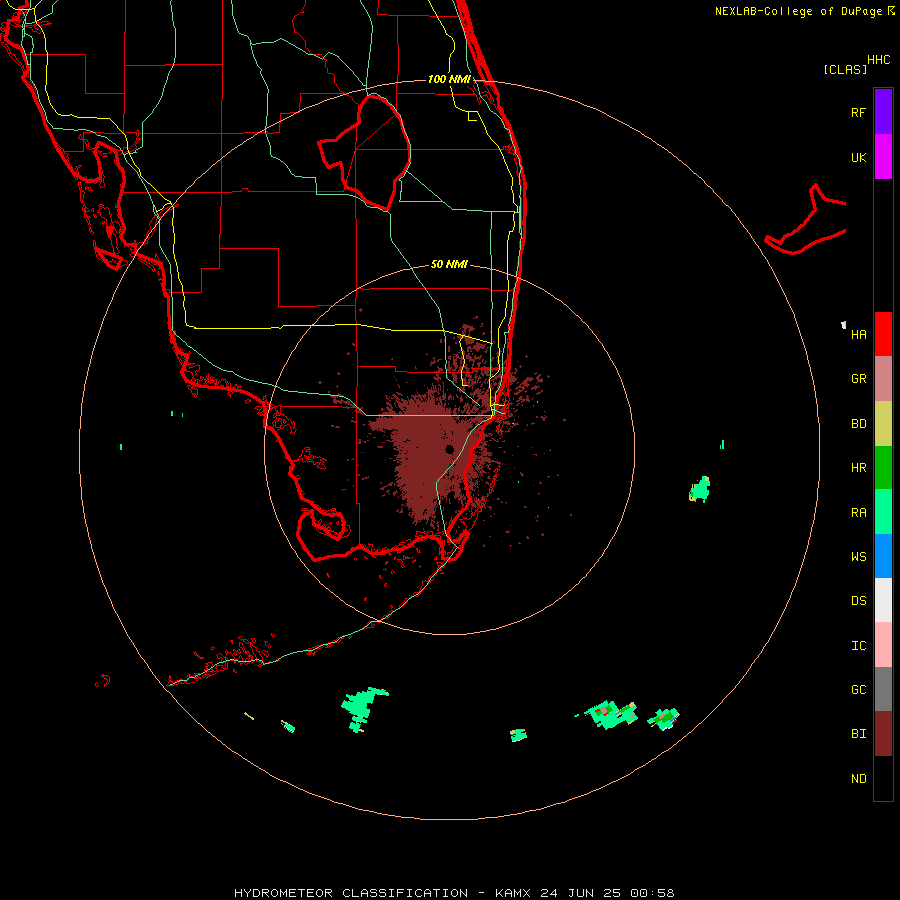Click the Lake Okeechobee outline

[364, 152]
